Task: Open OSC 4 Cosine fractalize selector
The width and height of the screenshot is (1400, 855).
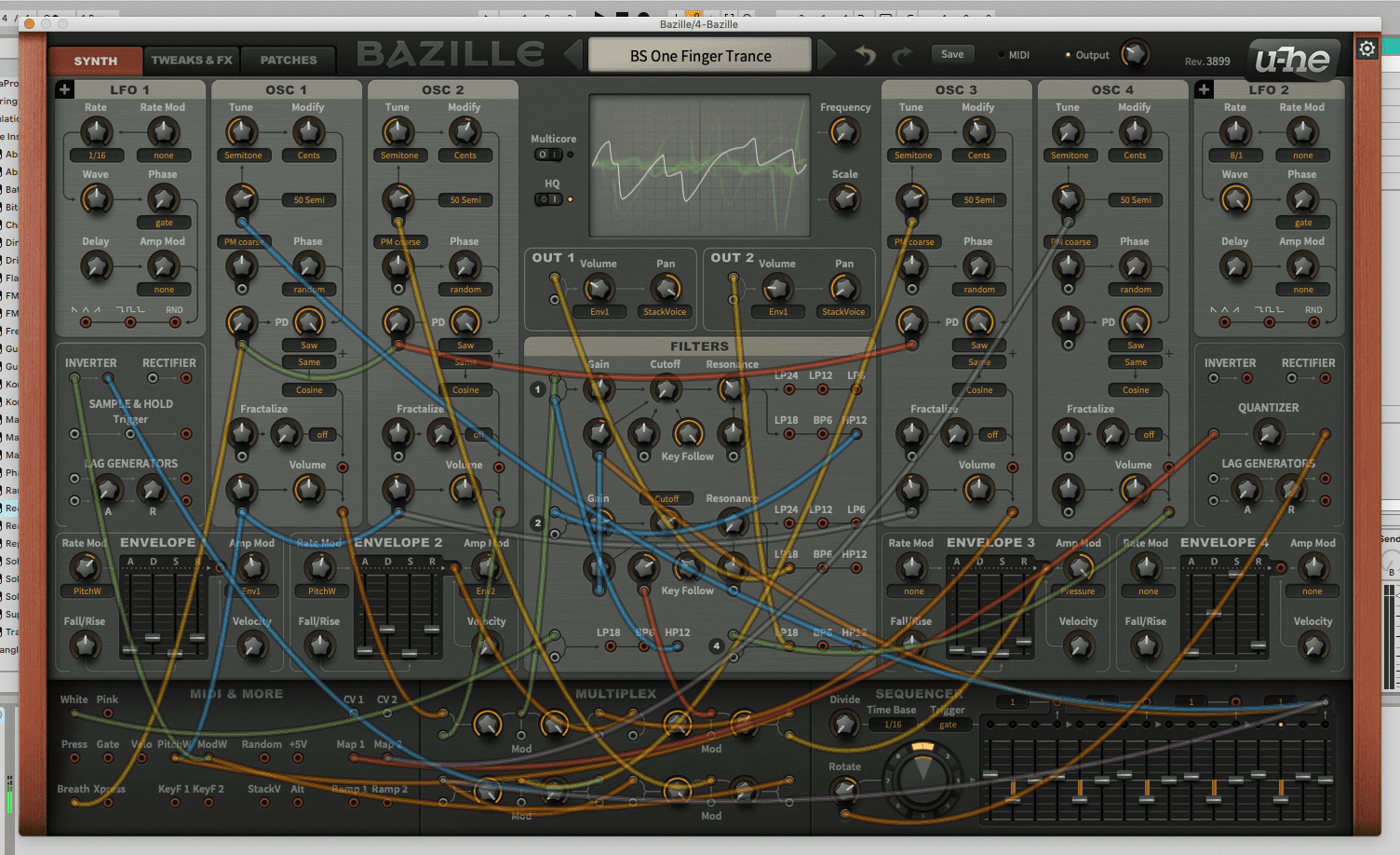Action: (x=1136, y=390)
